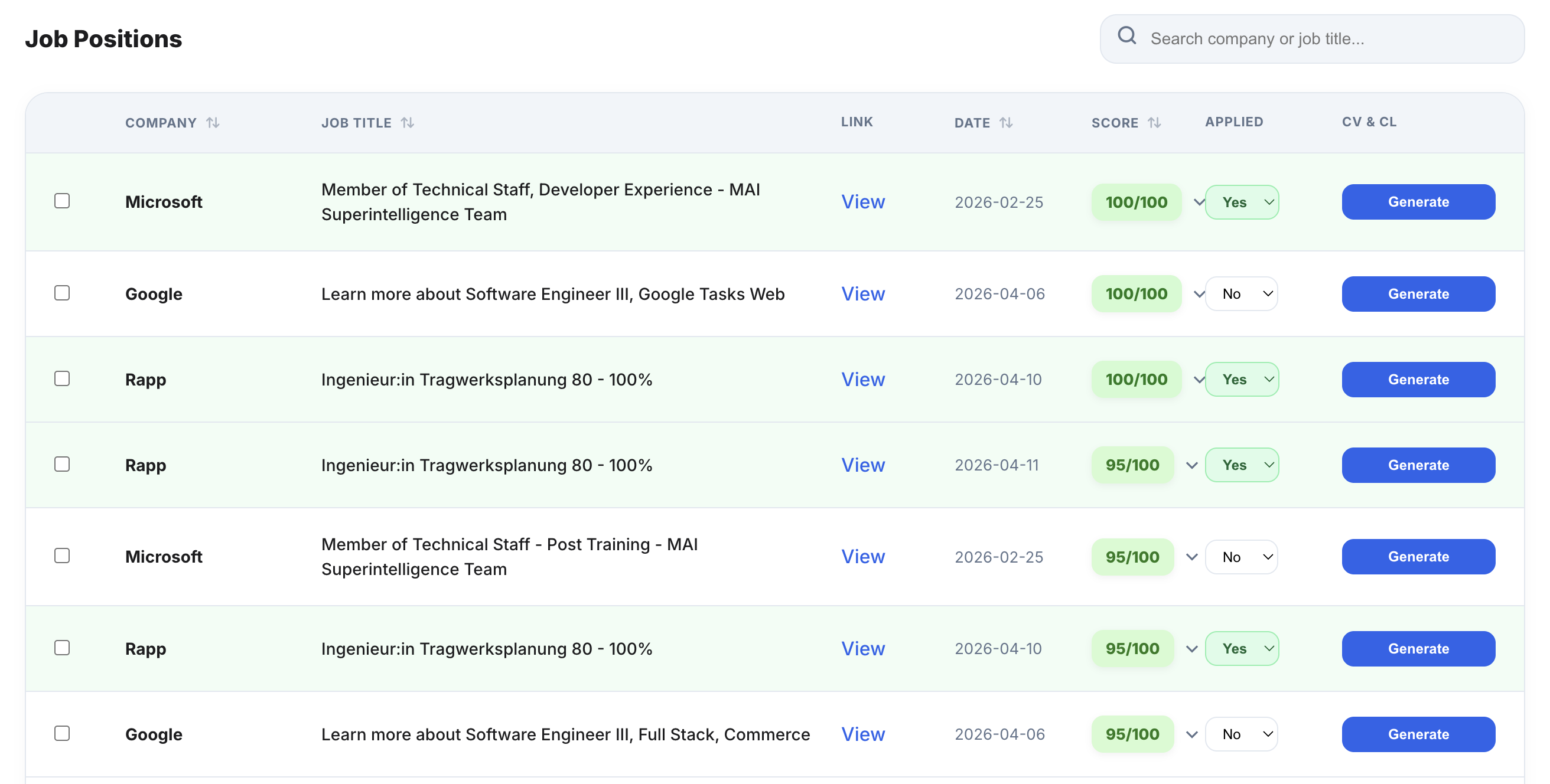1550x784 pixels.
Task: Open Applied dropdown for Microsoft Post Training
Action: 1242,557
